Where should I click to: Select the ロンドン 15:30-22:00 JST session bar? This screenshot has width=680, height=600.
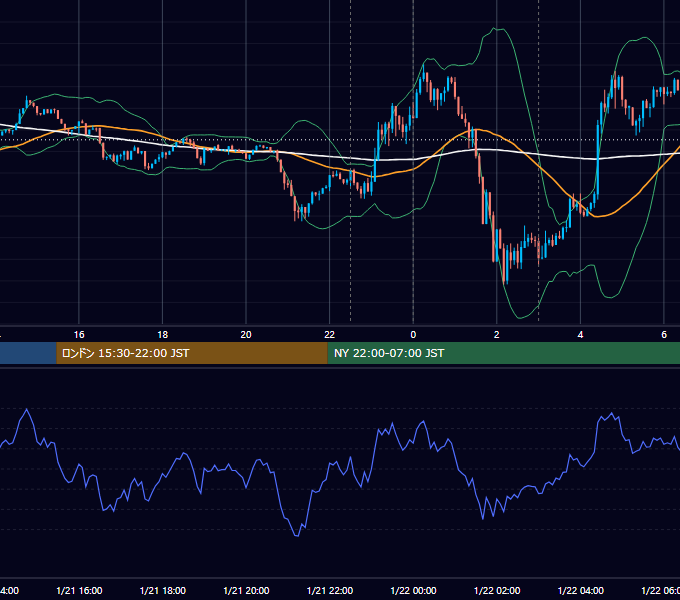pyautogui.click(x=192, y=353)
